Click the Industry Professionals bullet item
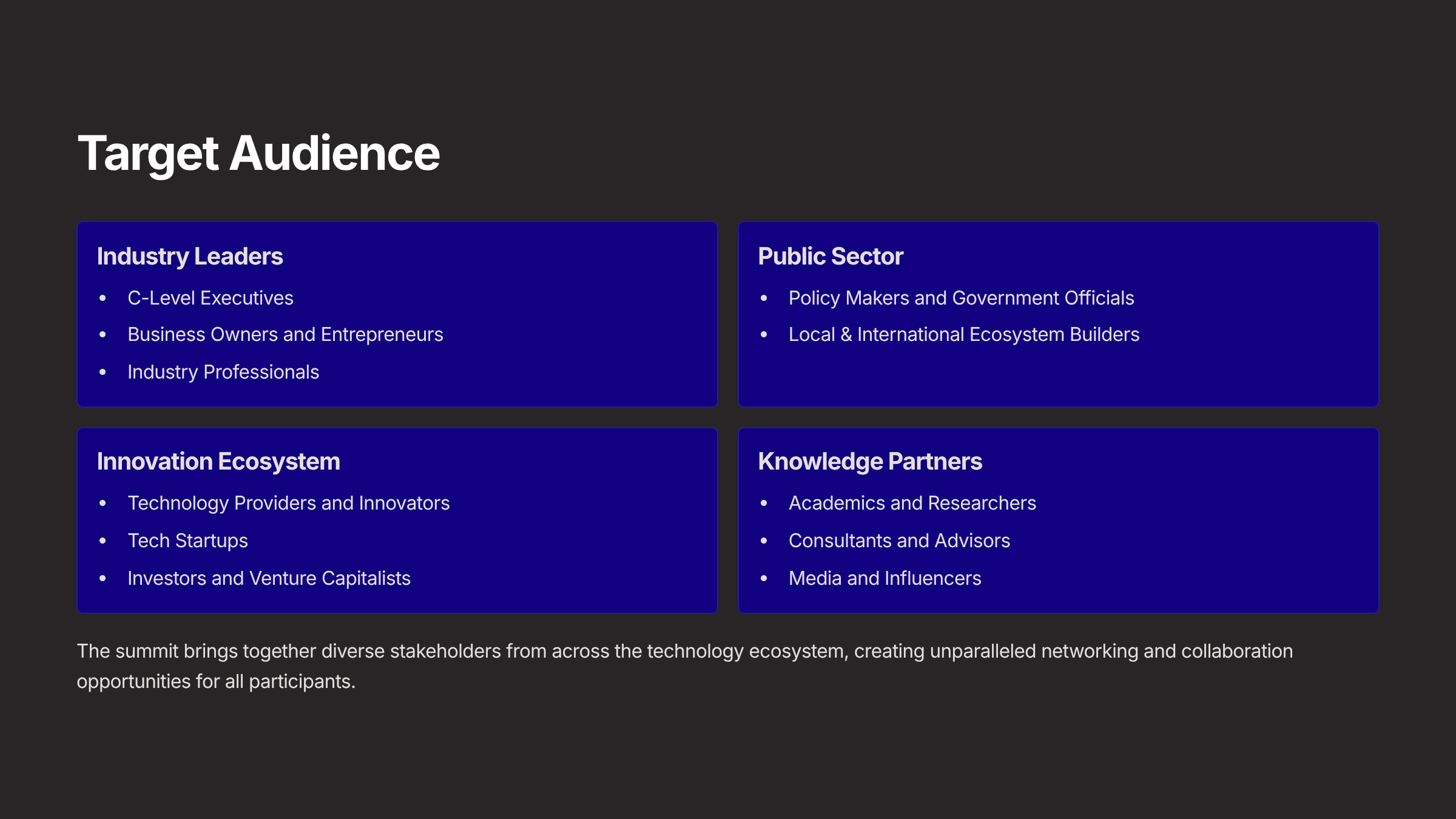Viewport: 1456px width, 819px height. [223, 372]
